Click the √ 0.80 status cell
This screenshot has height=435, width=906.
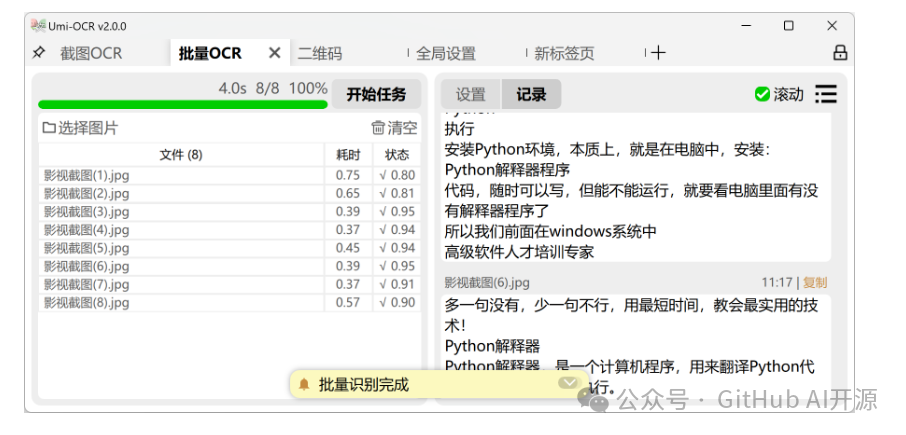(x=397, y=175)
